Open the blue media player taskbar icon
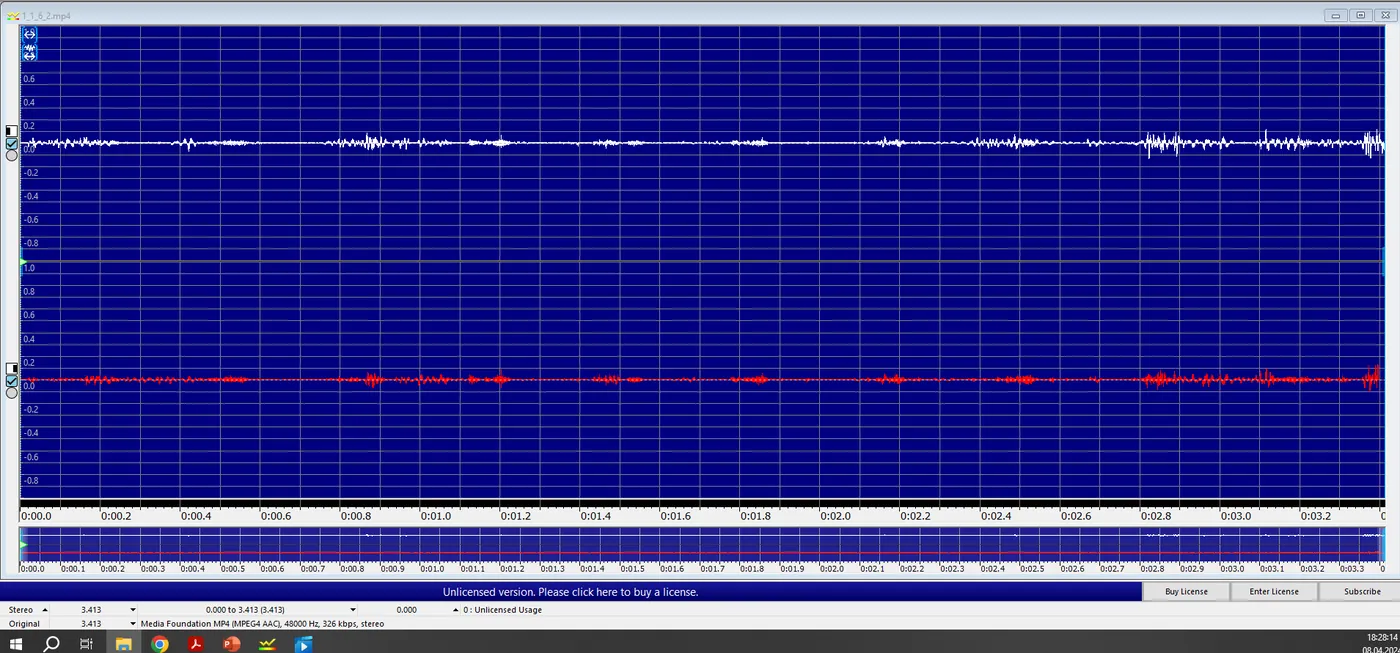The height and width of the screenshot is (653, 1400). coord(303,644)
